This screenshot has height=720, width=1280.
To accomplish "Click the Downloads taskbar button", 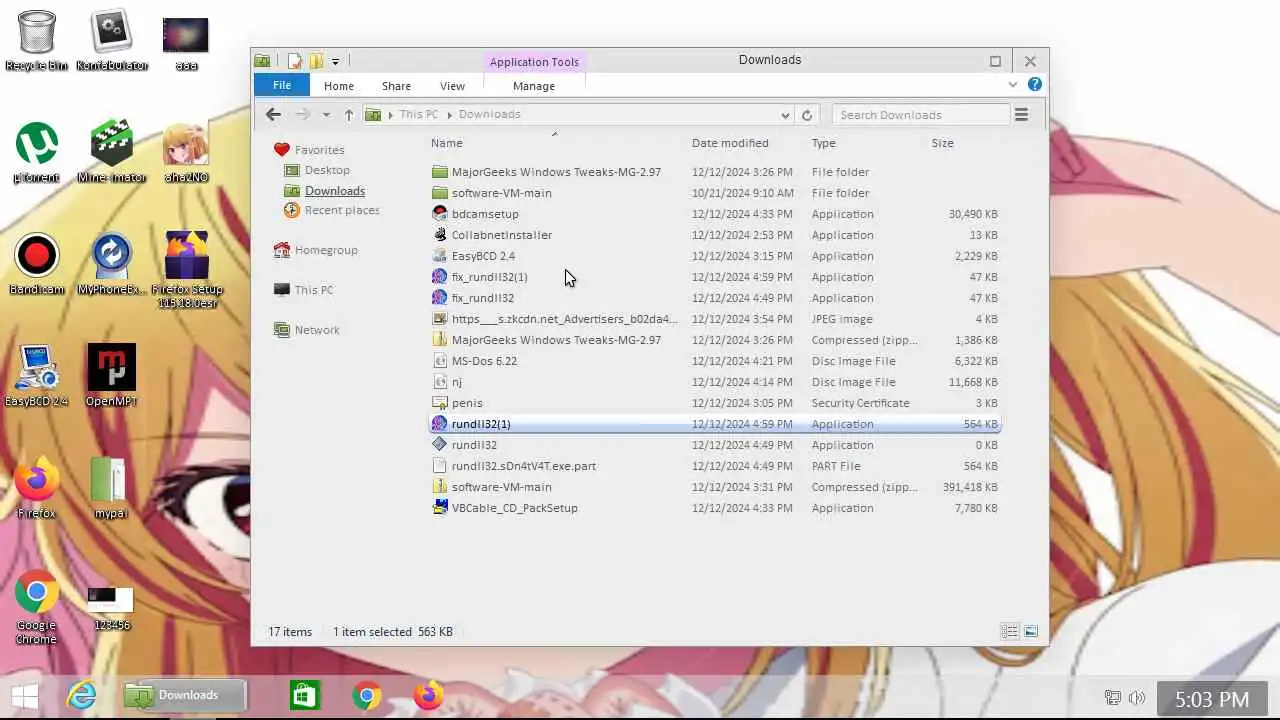I will point(185,695).
